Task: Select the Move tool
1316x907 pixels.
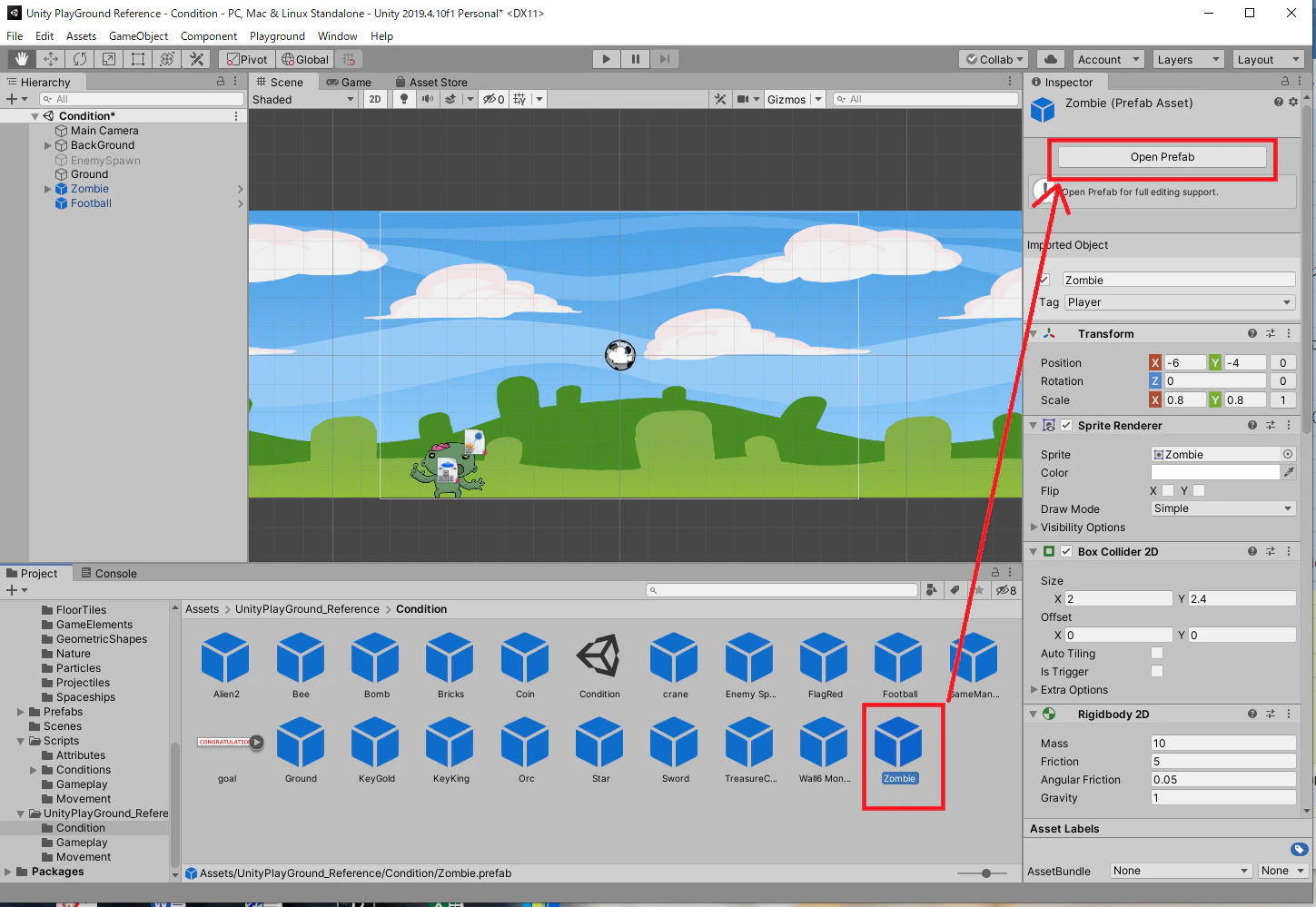Action: tap(51, 59)
